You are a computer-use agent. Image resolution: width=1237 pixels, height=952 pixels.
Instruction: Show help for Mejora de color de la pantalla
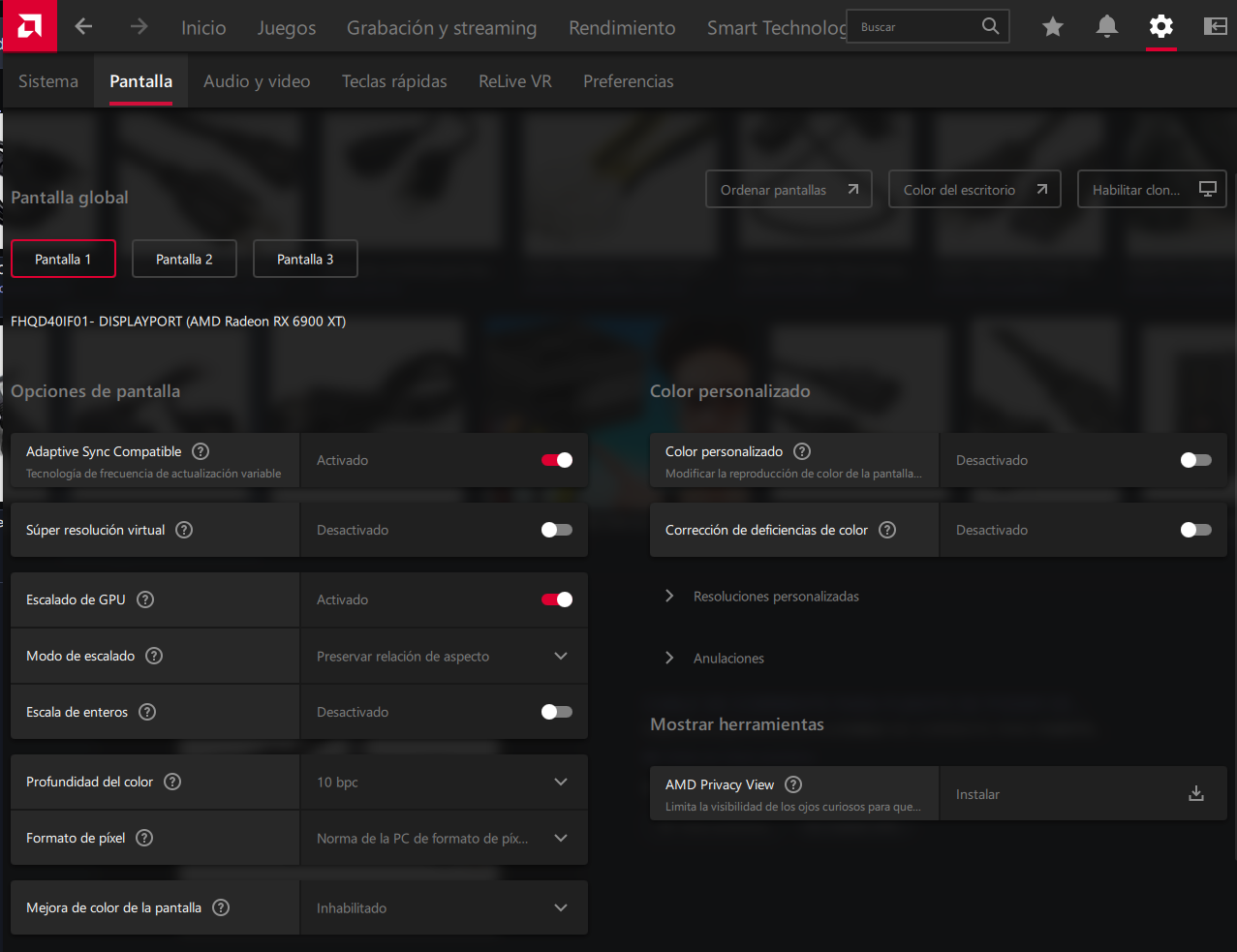[x=221, y=907]
